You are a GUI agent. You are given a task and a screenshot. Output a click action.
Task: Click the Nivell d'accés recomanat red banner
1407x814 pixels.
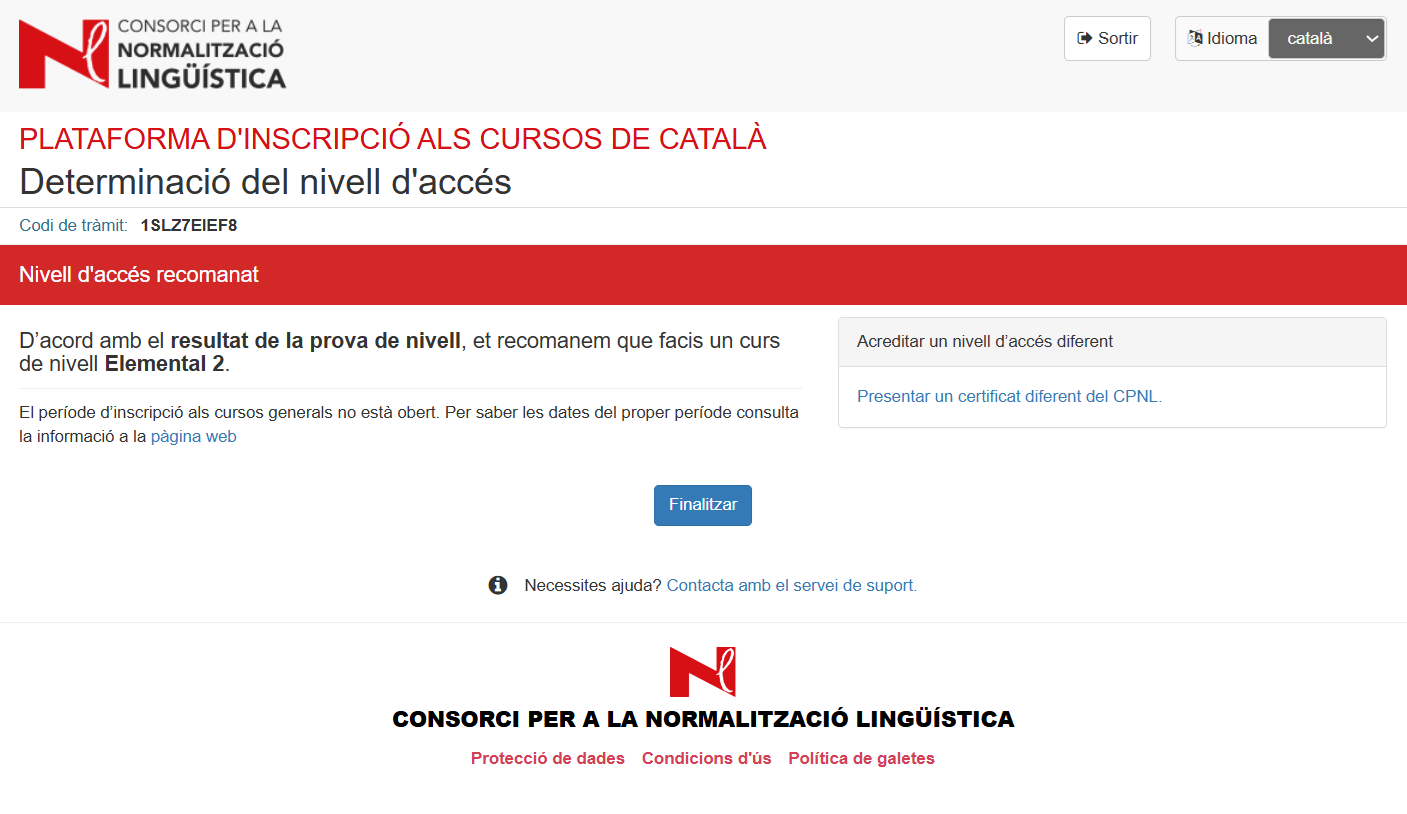139,275
